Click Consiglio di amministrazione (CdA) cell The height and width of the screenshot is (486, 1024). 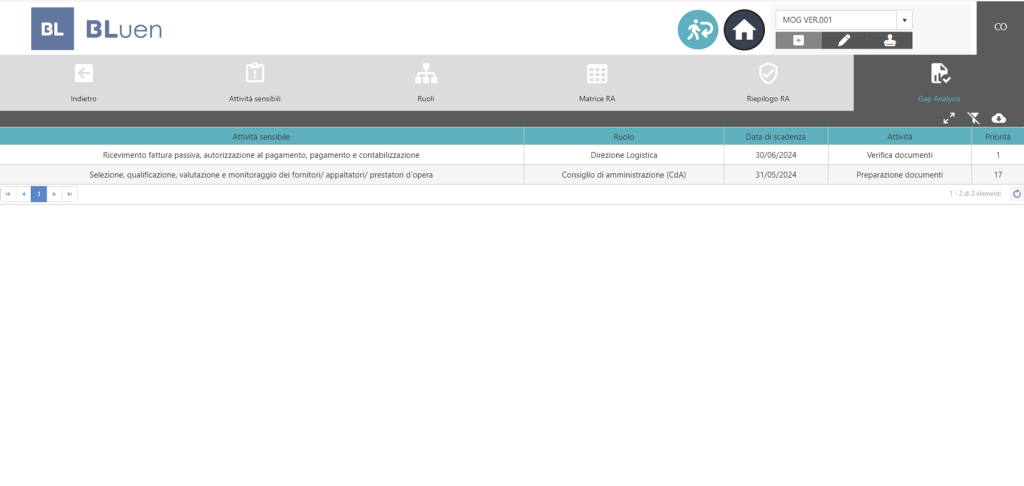tap(624, 175)
